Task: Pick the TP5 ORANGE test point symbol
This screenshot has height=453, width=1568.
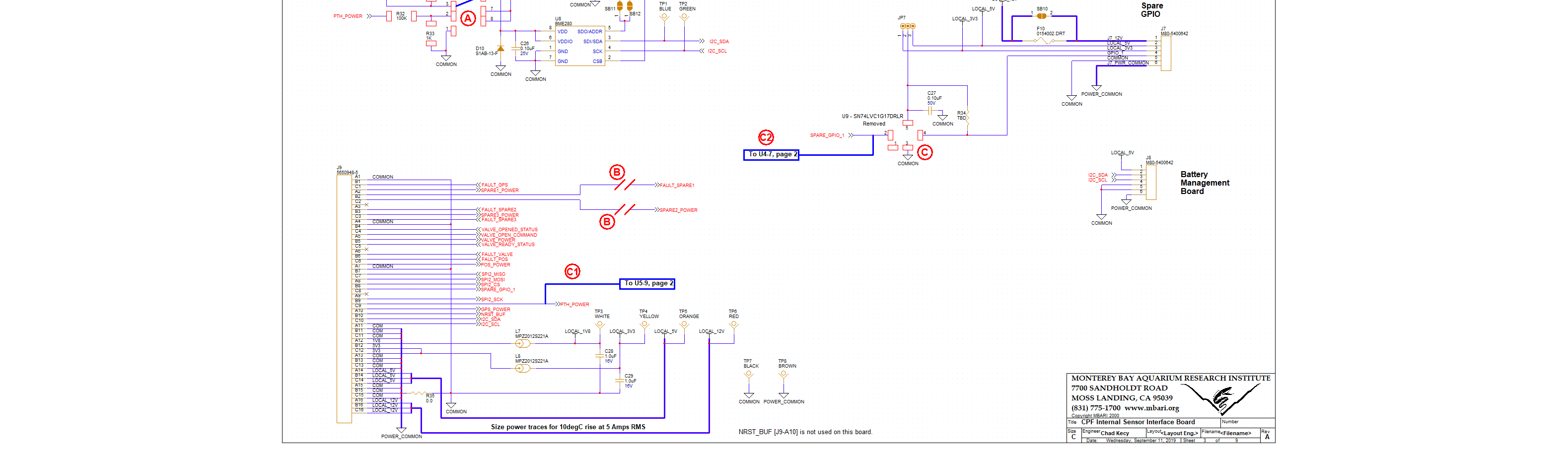Action: click(x=684, y=324)
